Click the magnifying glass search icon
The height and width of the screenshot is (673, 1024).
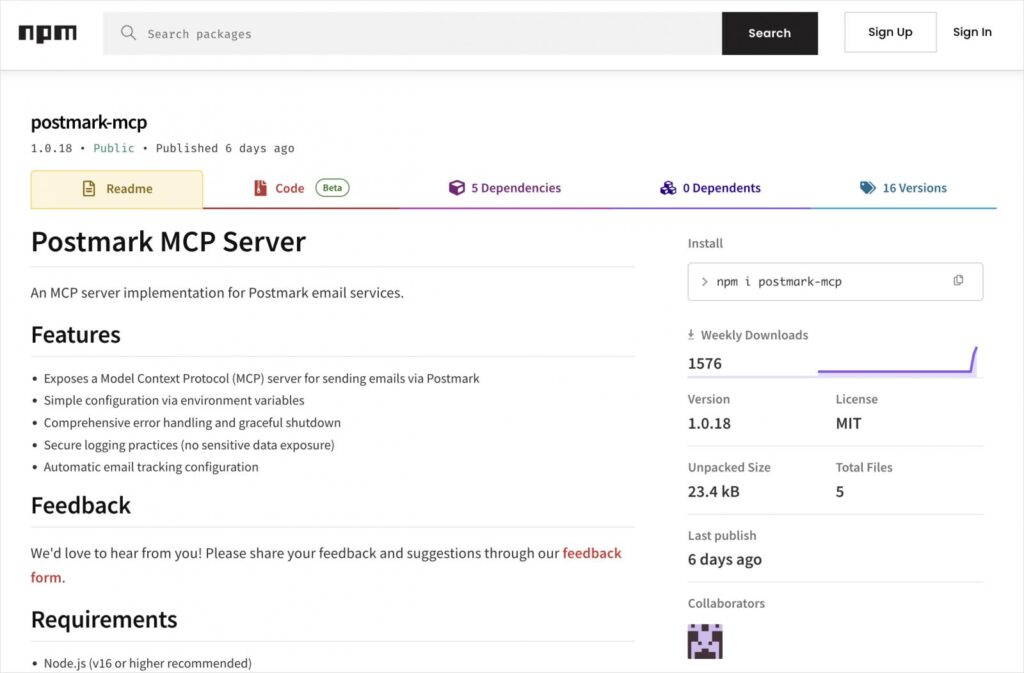128,33
